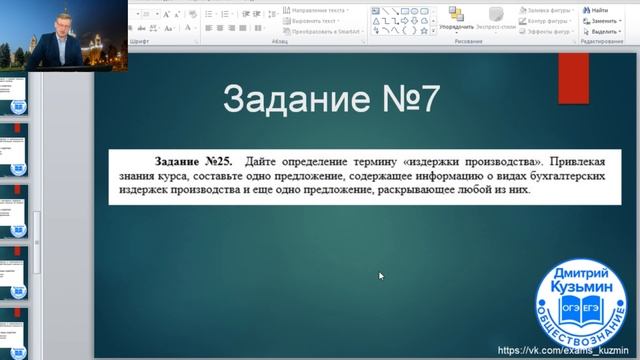This screenshot has height=360, width=640.
Task: Select the 5-Point Star shape
Action: coord(424,31)
